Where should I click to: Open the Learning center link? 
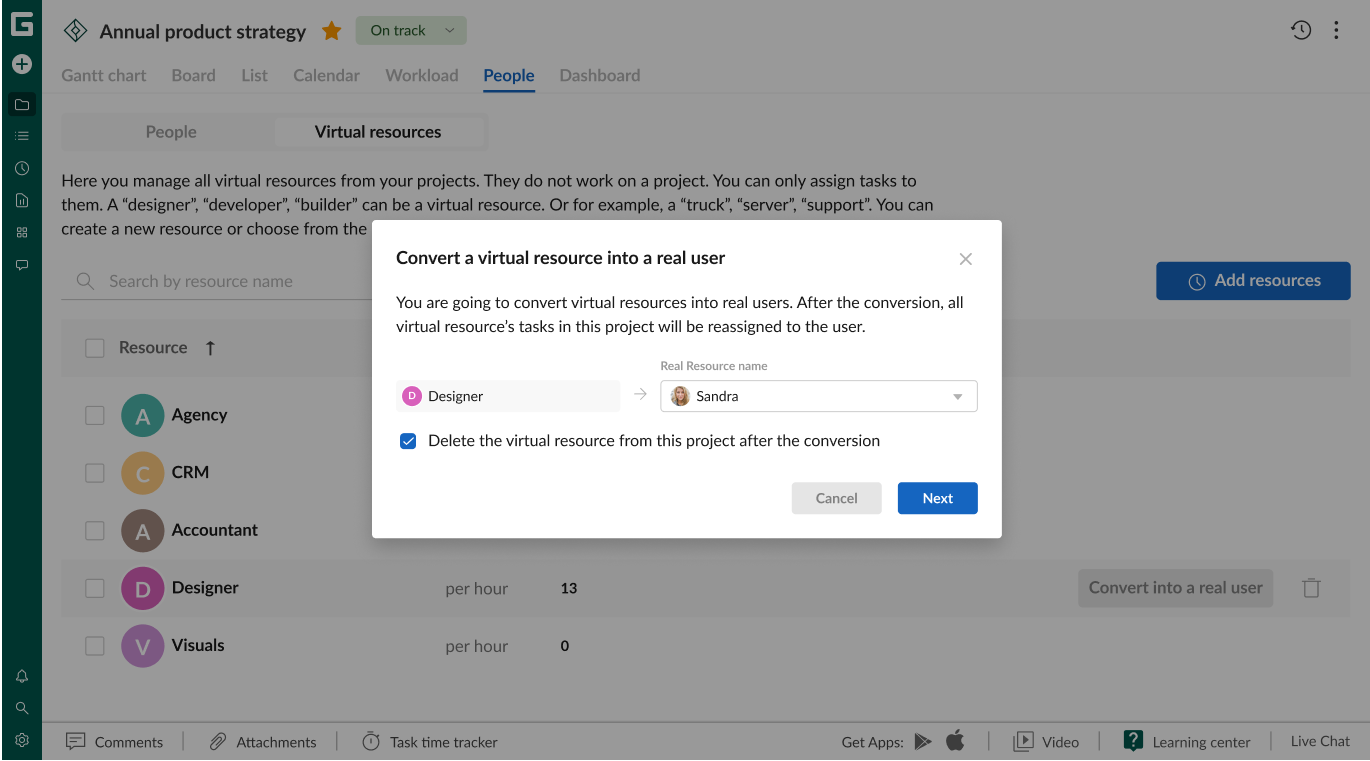pyautogui.click(x=1201, y=741)
